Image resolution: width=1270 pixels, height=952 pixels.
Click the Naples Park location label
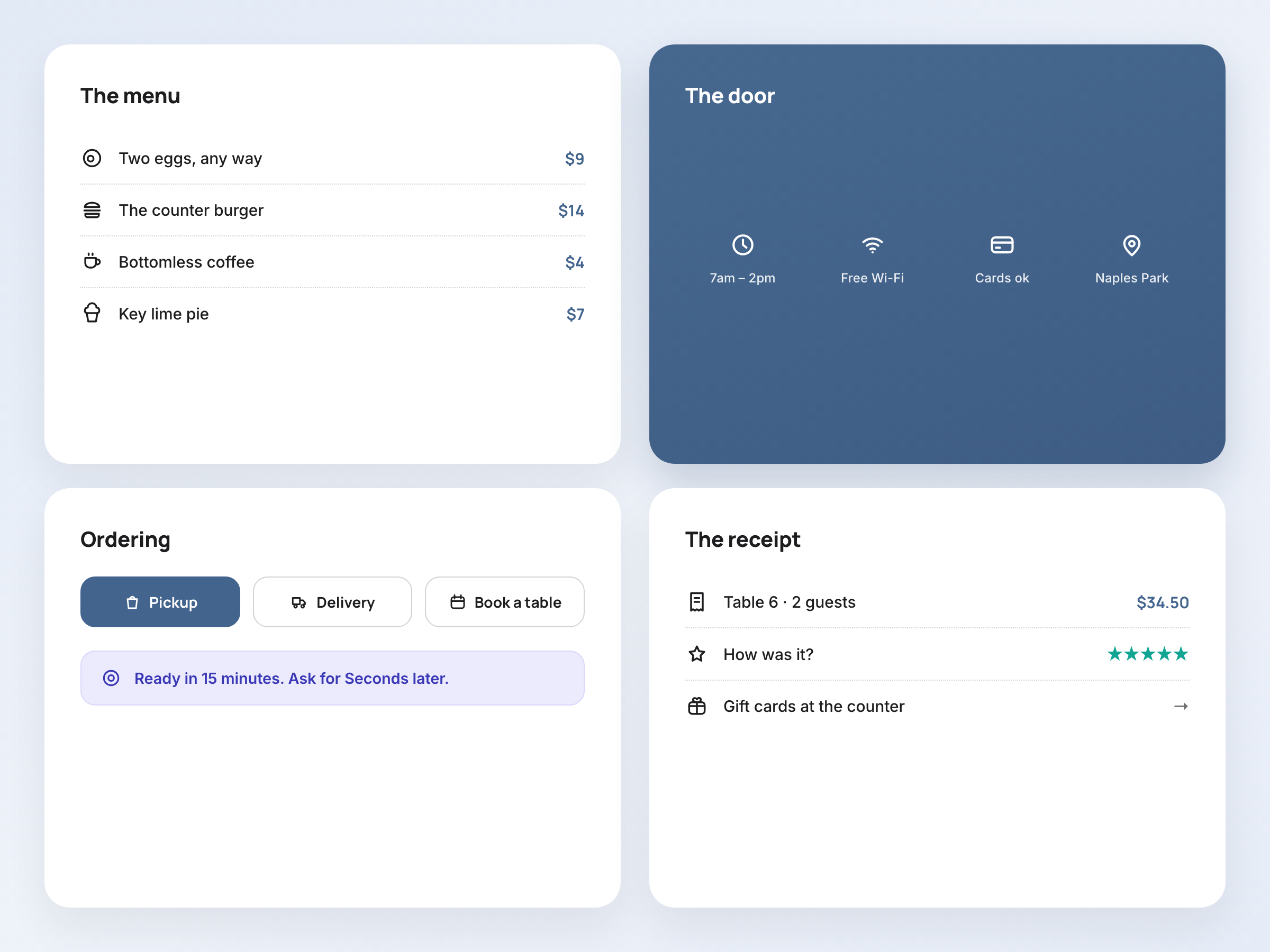(x=1132, y=278)
